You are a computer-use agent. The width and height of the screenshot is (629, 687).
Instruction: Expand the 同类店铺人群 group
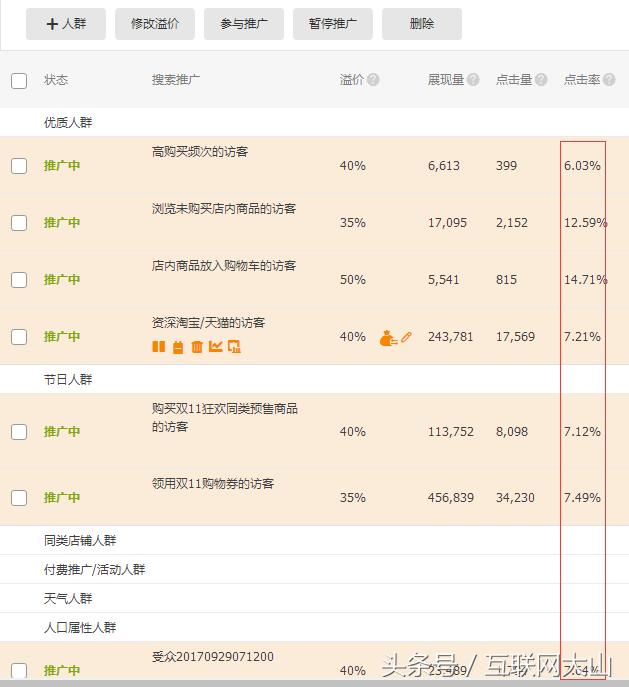80,540
